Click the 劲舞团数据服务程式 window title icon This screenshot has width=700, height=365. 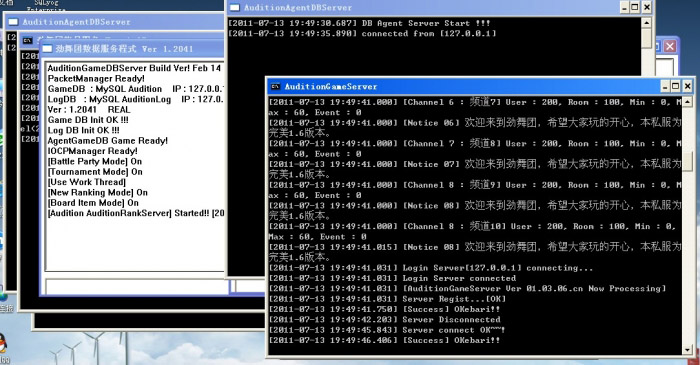(x=47, y=49)
